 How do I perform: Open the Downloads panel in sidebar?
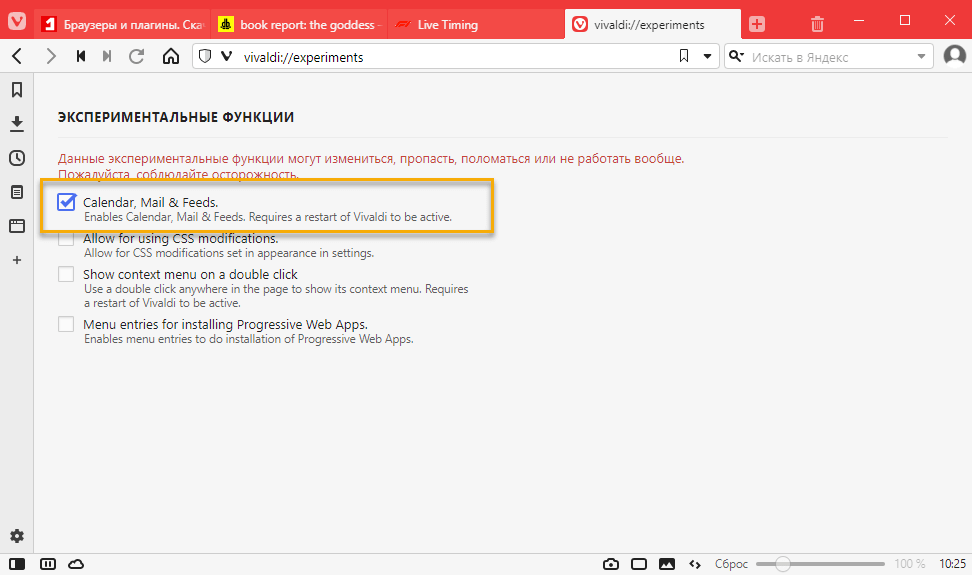17,124
